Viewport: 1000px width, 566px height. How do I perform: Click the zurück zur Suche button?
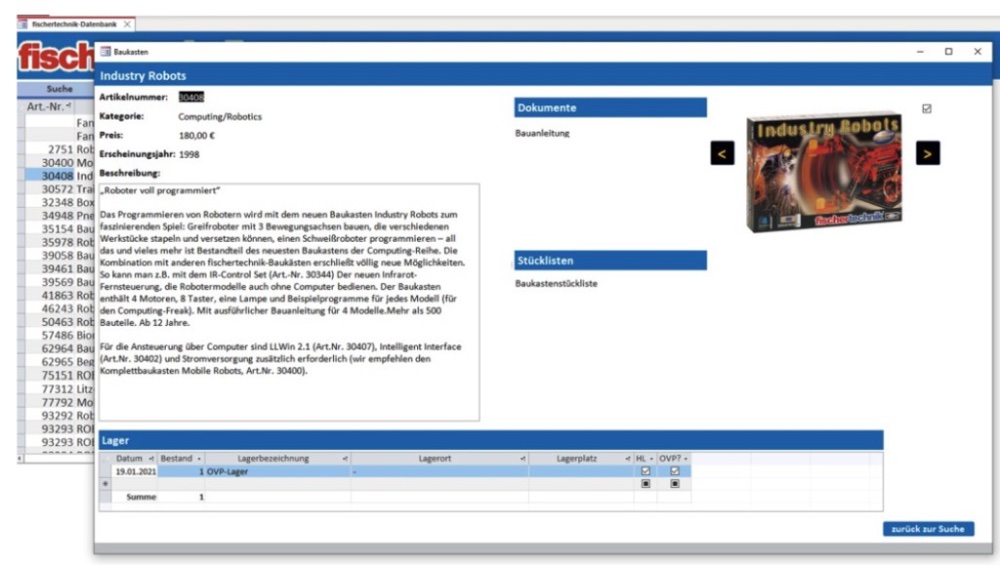coord(928,529)
